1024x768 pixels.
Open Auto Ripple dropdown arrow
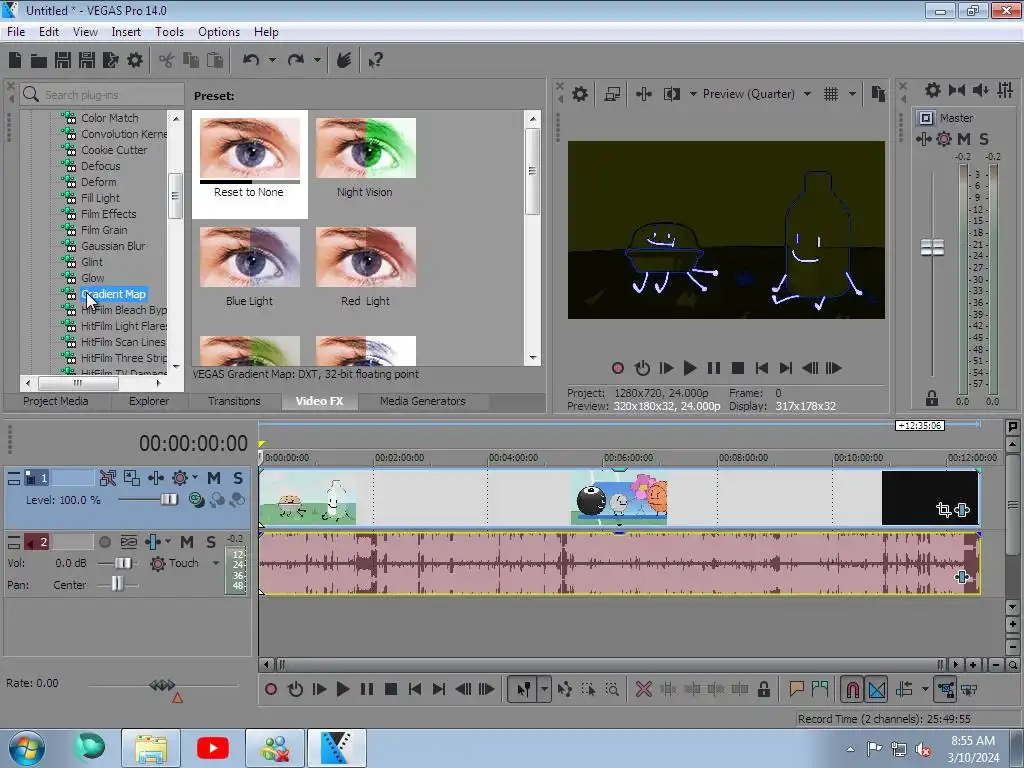925,689
